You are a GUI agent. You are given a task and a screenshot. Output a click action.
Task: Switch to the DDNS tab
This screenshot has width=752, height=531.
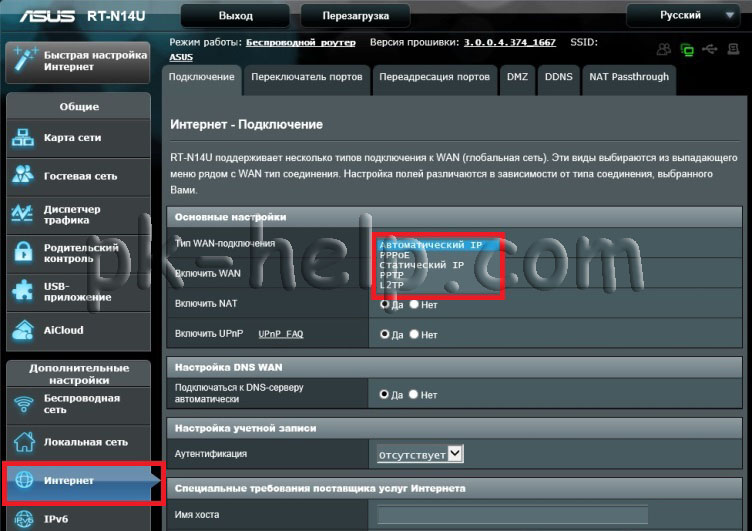[x=559, y=79]
